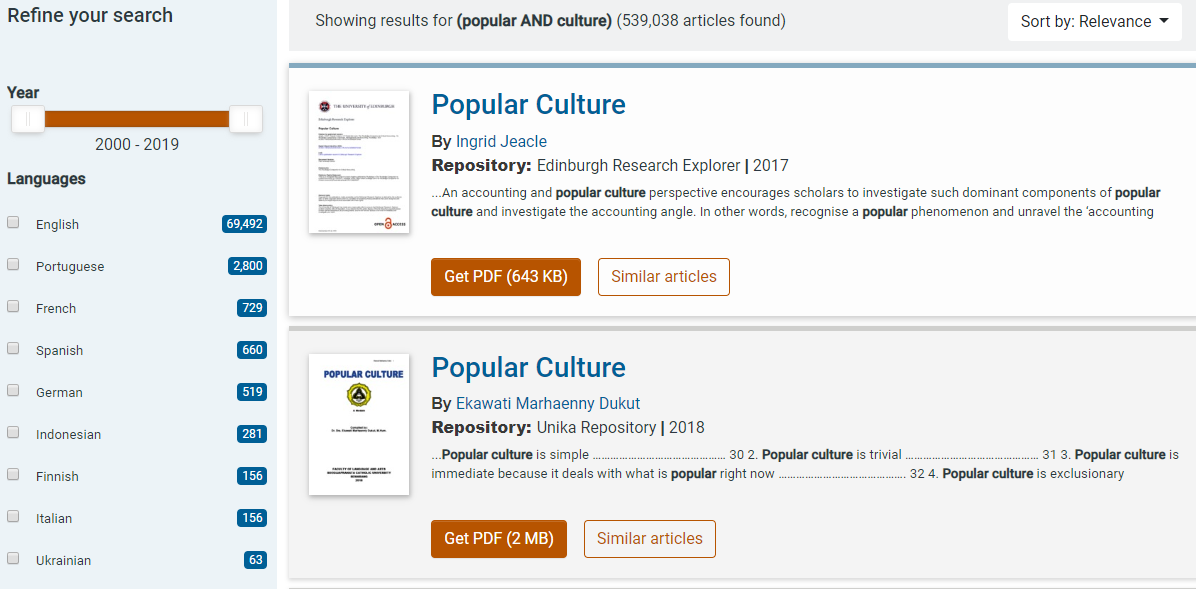Select the Spanish language checkbox
The width and height of the screenshot is (1196, 589).
pyautogui.click(x=14, y=349)
